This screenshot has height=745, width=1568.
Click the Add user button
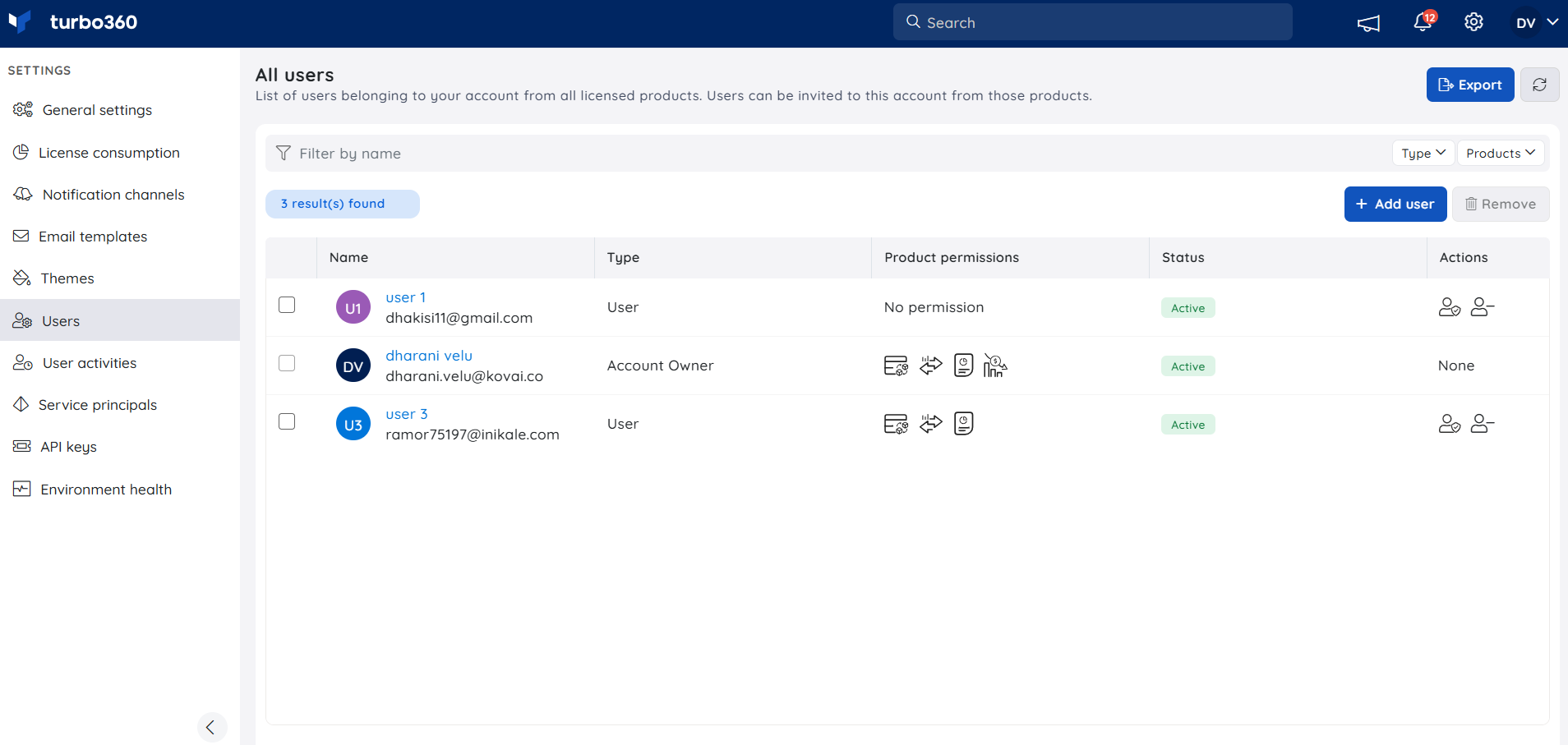tap(1395, 204)
